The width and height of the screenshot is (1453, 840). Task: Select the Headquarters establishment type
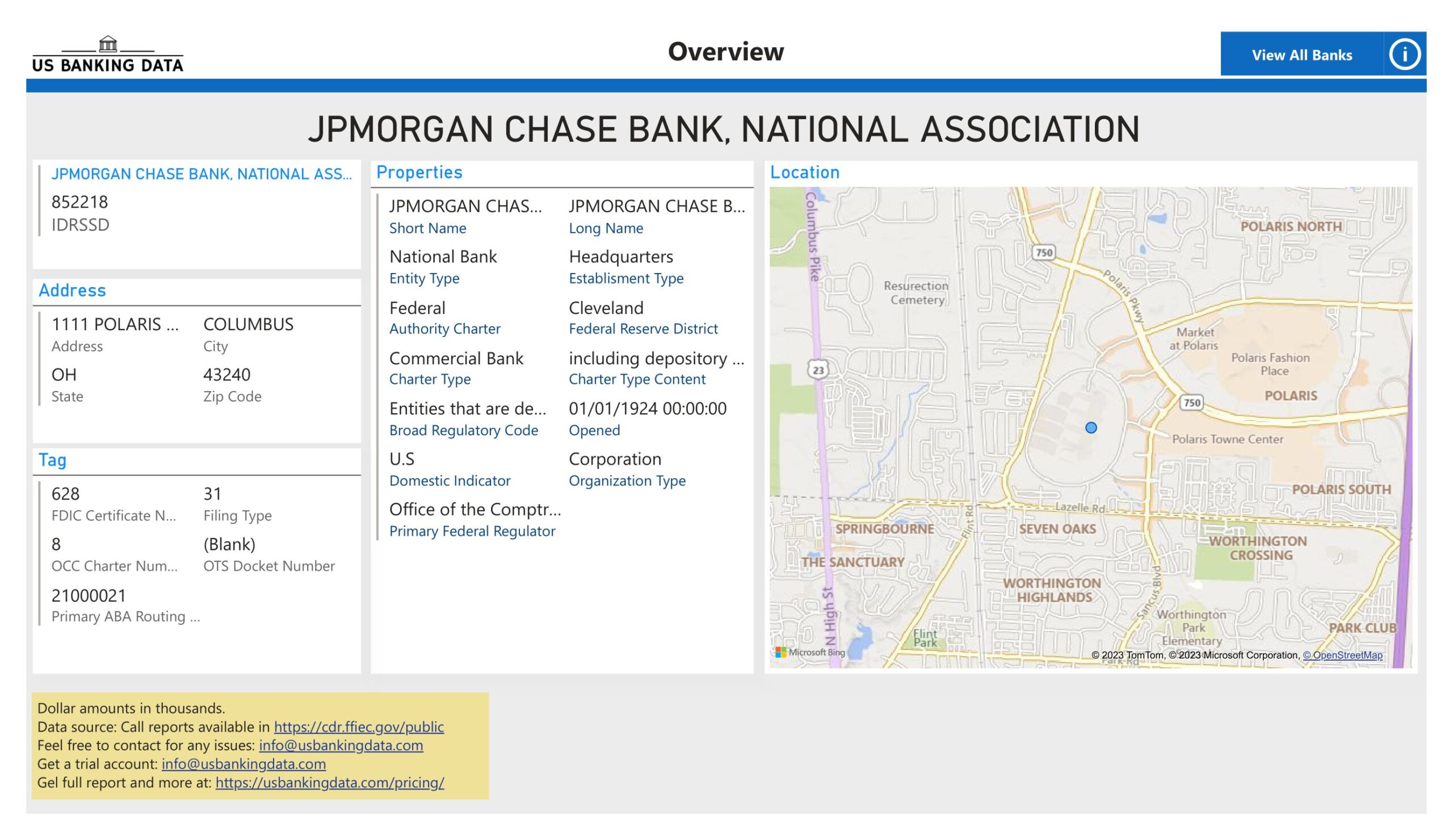(621, 257)
